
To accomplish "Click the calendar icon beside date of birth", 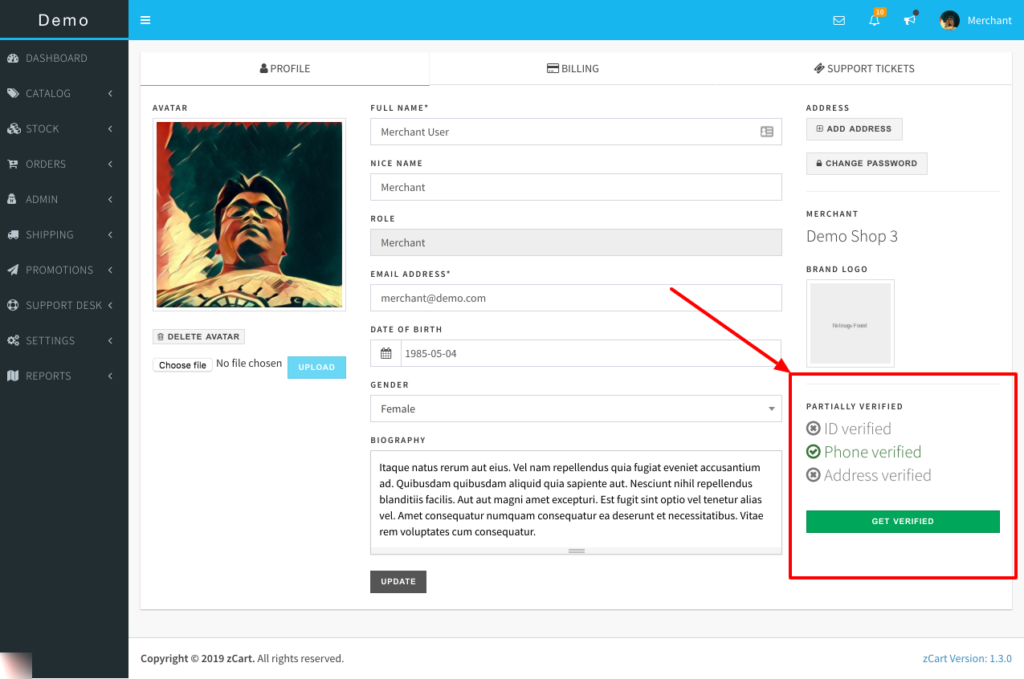I will click(386, 354).
